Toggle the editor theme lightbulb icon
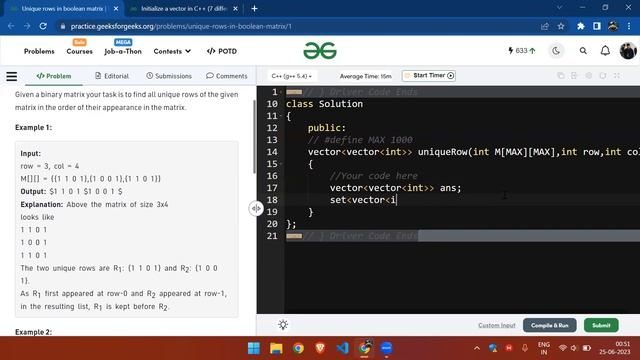The image size is (640, 360). pyautogui.click(x=283, y=325)
